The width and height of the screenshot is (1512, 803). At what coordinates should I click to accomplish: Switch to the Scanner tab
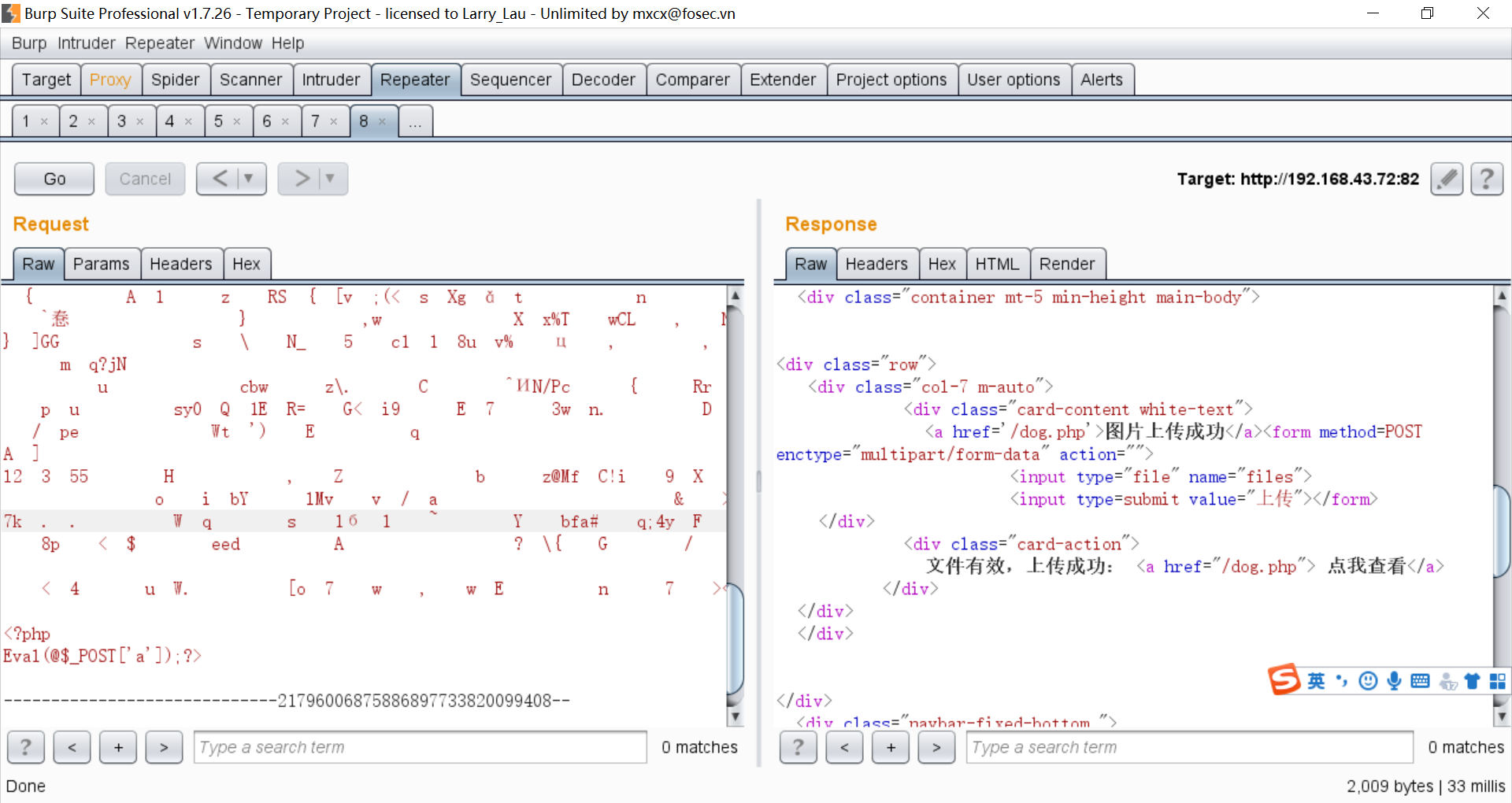click(x=250, y=80)
